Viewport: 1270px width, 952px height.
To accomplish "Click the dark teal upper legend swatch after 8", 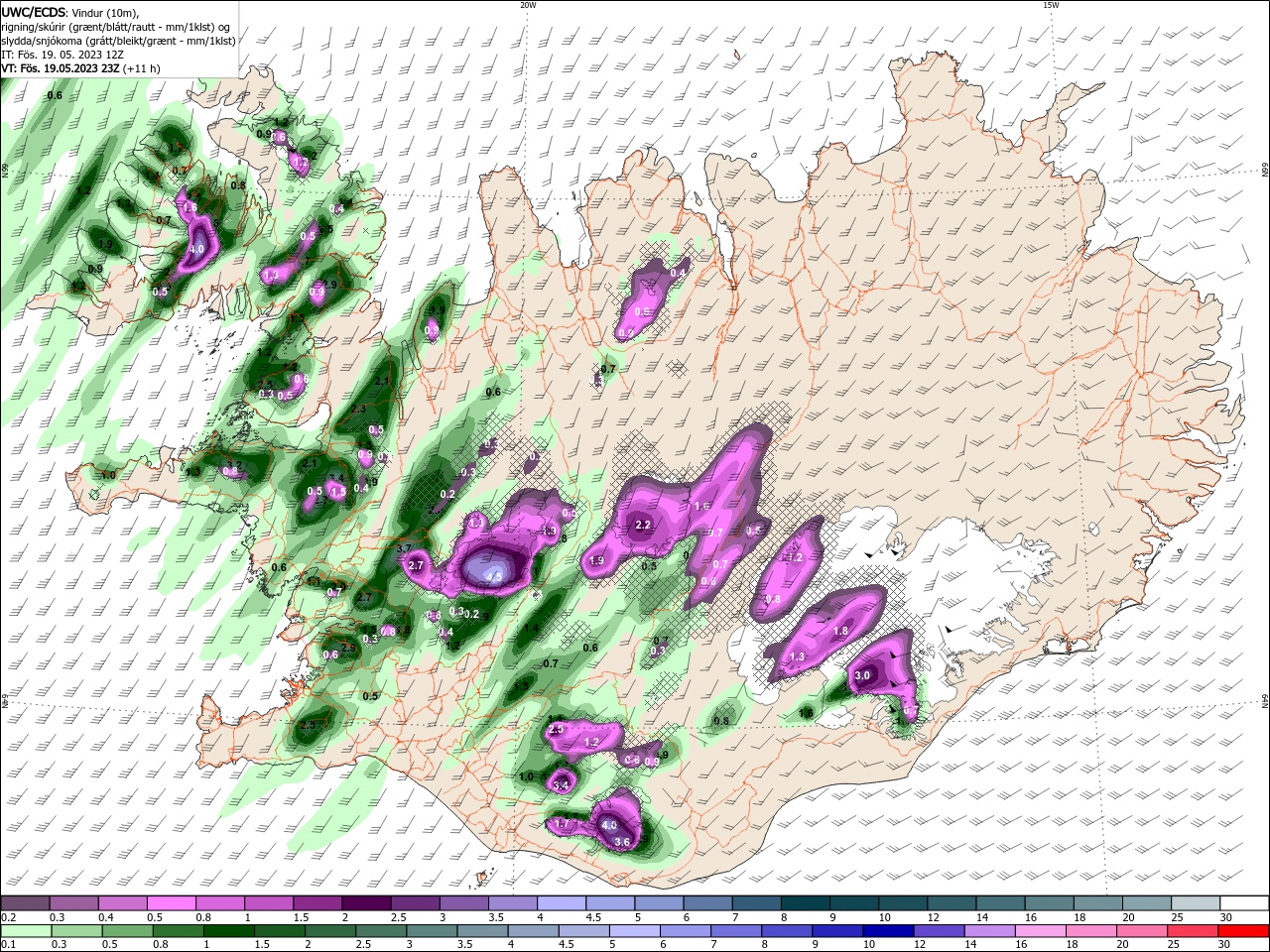I will pos(806,903).
